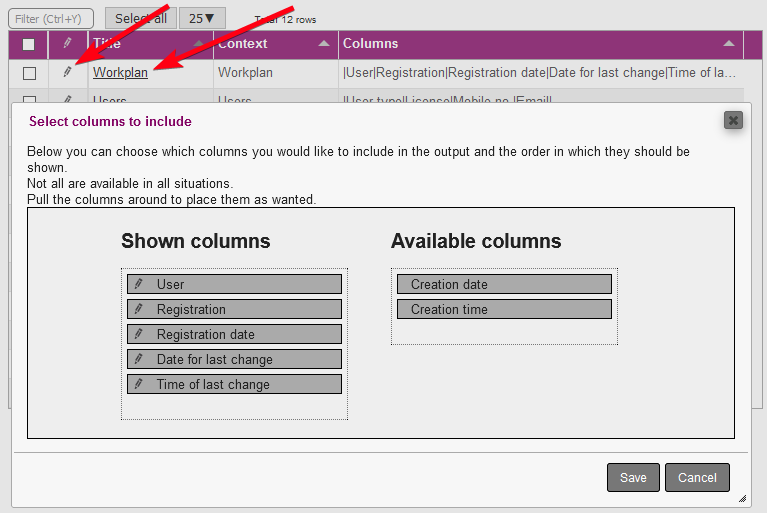The image size is (767, 513).
Task: Check the Workplan row checkbox
Action: click(29, 73)
